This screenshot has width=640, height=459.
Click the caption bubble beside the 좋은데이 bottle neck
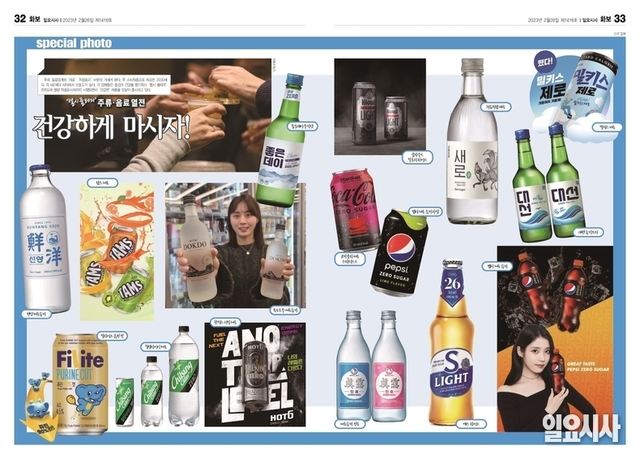pyautogui.click(x=302, y=126)
